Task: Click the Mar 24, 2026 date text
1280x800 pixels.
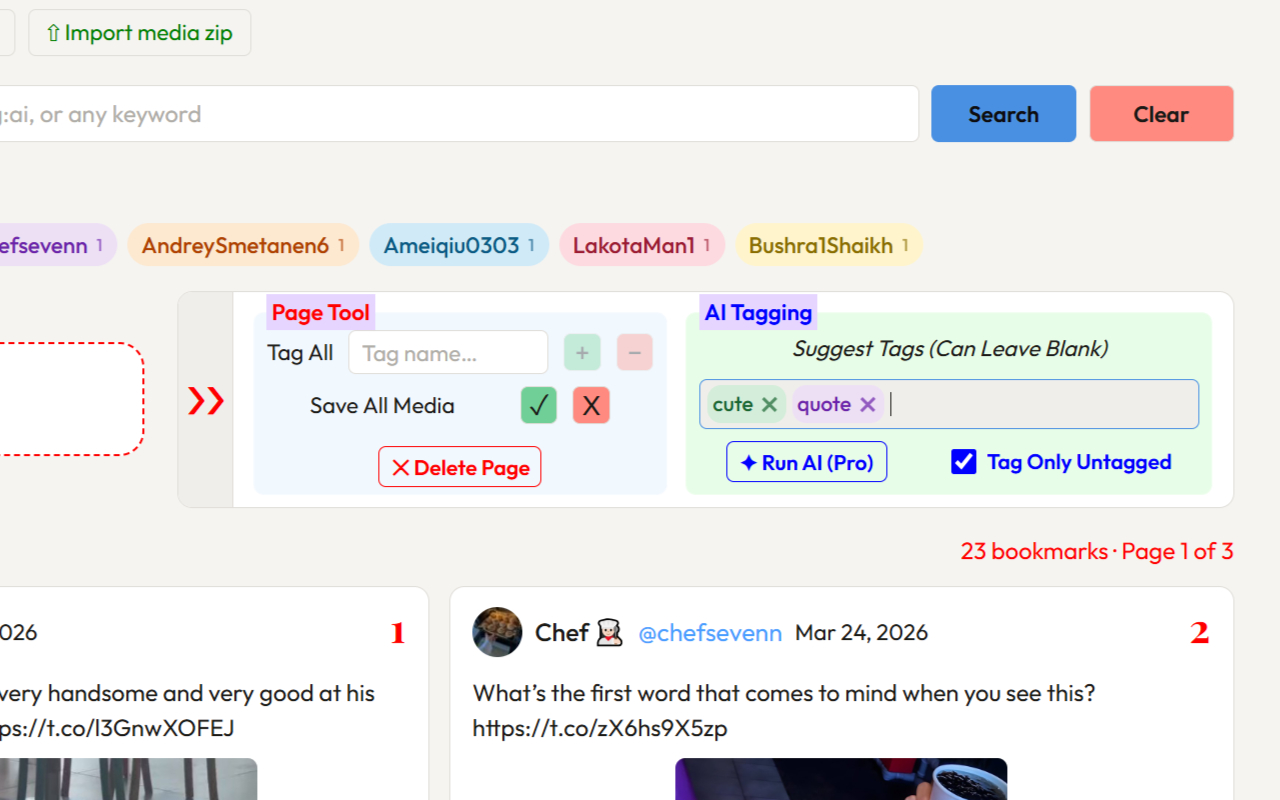Action: click(861, 633)
